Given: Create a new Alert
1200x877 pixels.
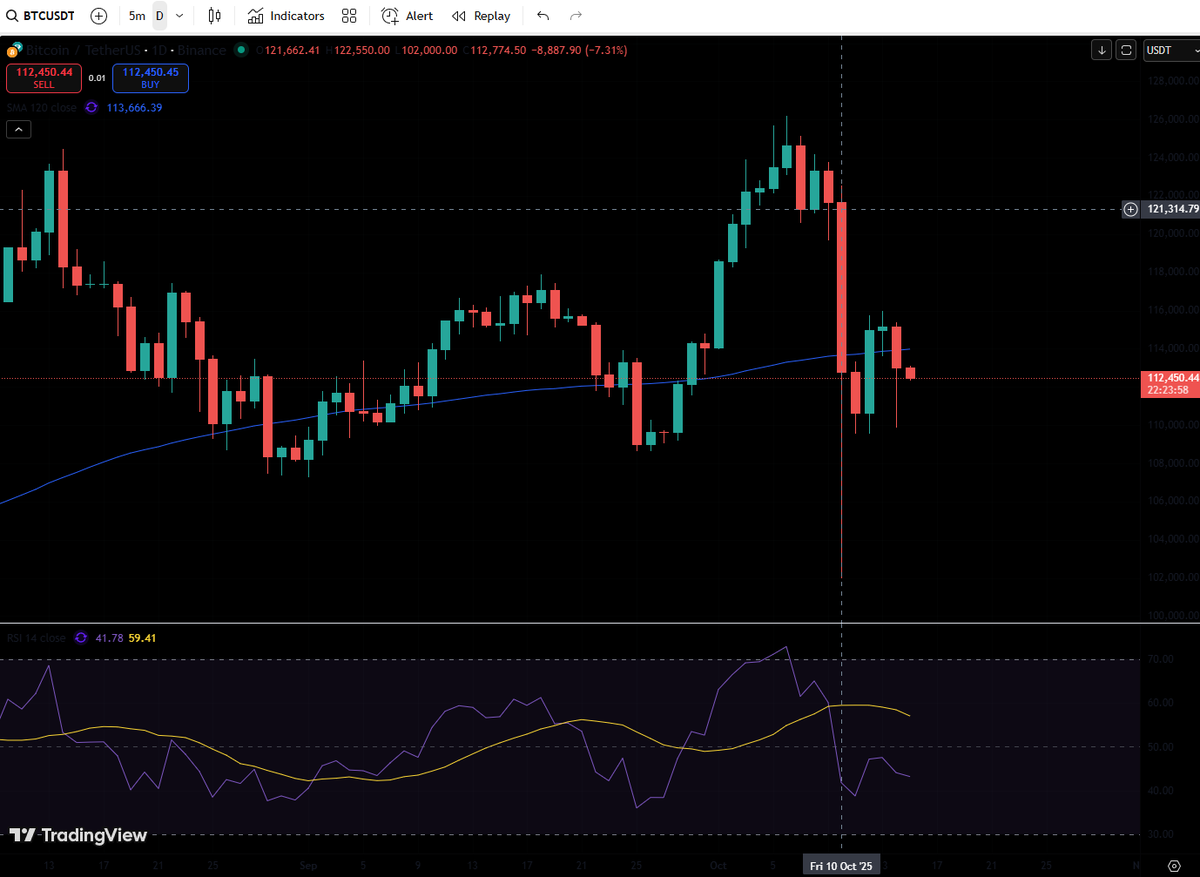Looking at the screenshot, I should pyautogui.click(x=408, y=16).
